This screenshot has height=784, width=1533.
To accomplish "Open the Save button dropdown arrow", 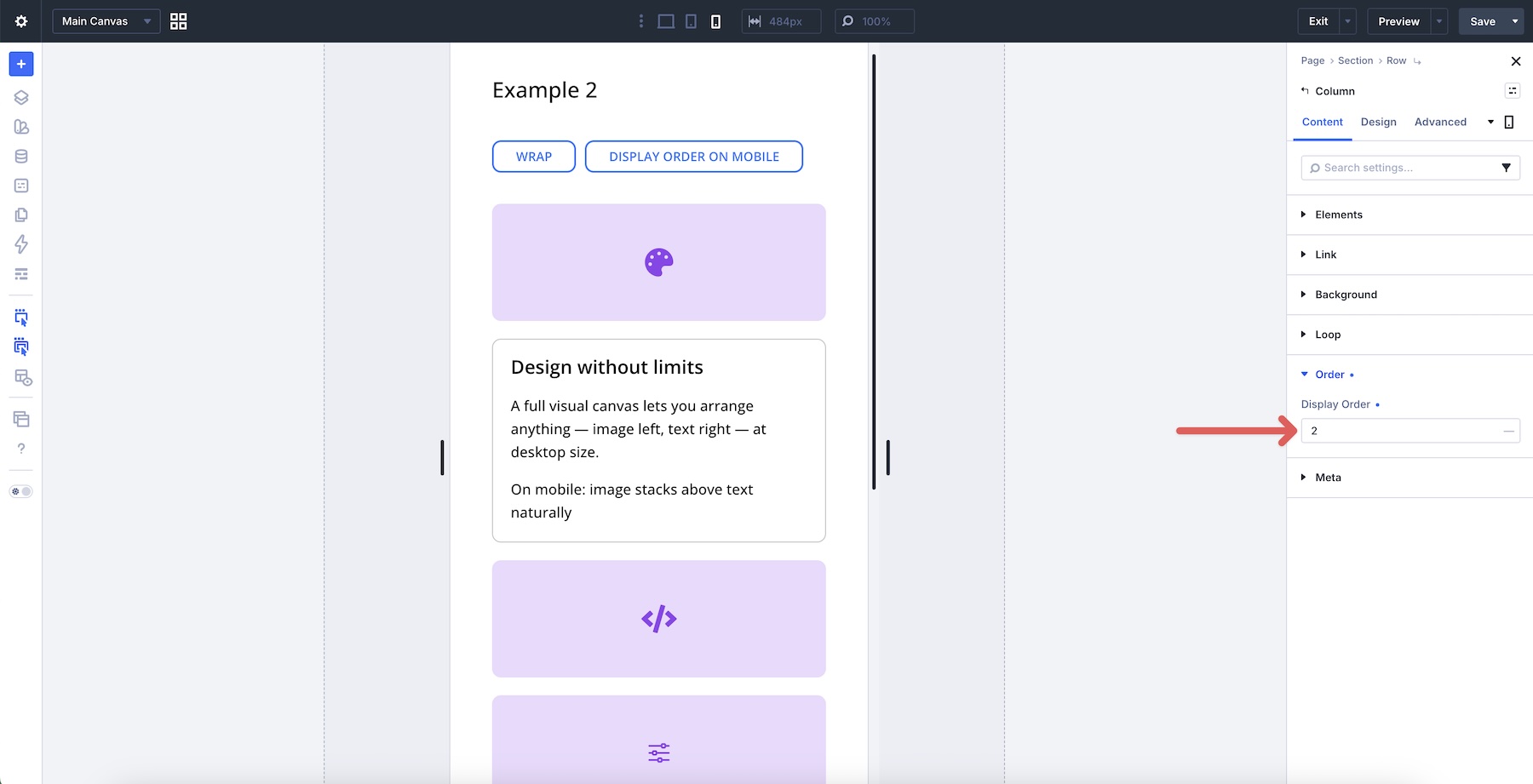I will [1515, 21].
